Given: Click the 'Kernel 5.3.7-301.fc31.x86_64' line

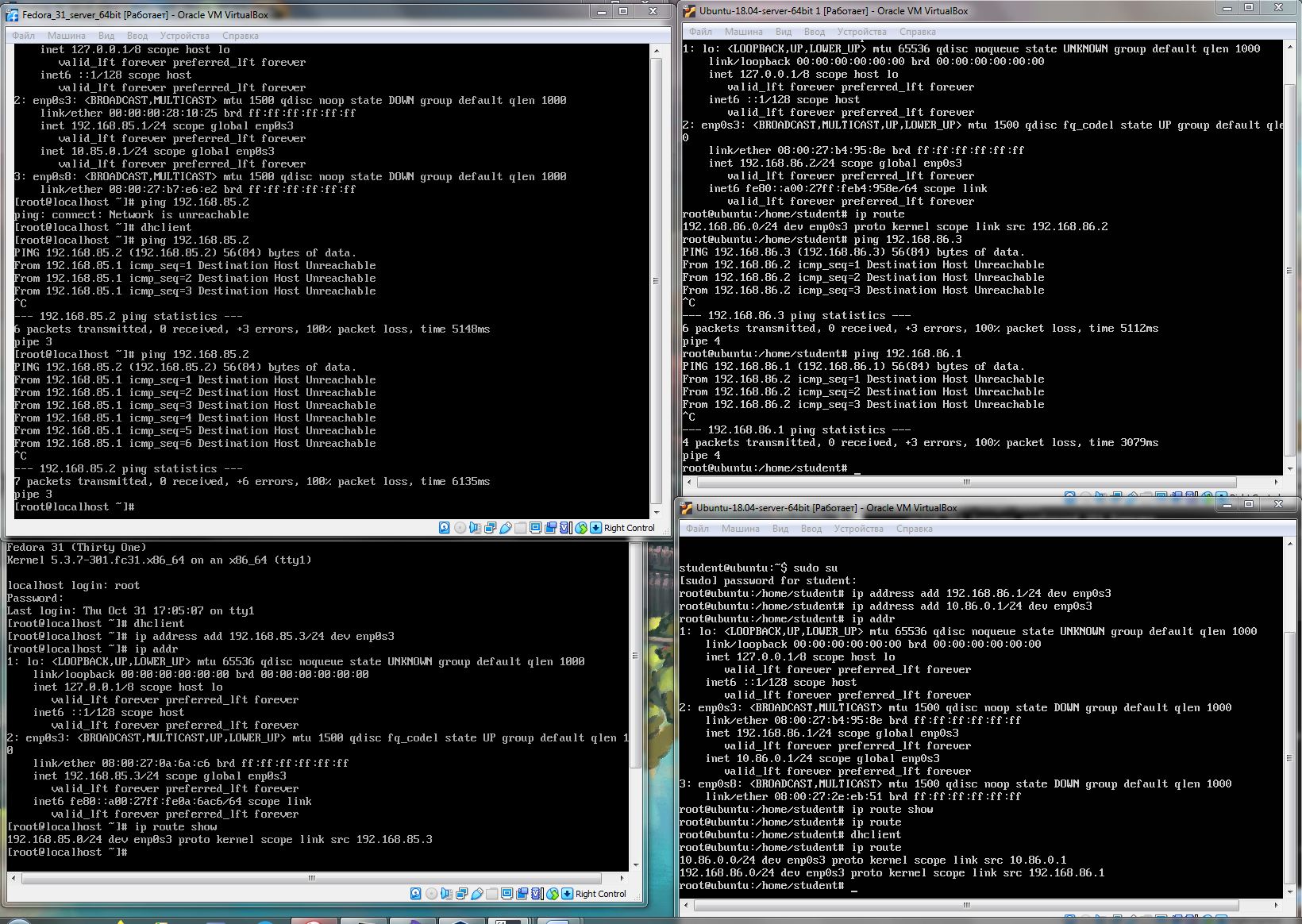Looking at the screenshot, I should [x=159, y=560].
